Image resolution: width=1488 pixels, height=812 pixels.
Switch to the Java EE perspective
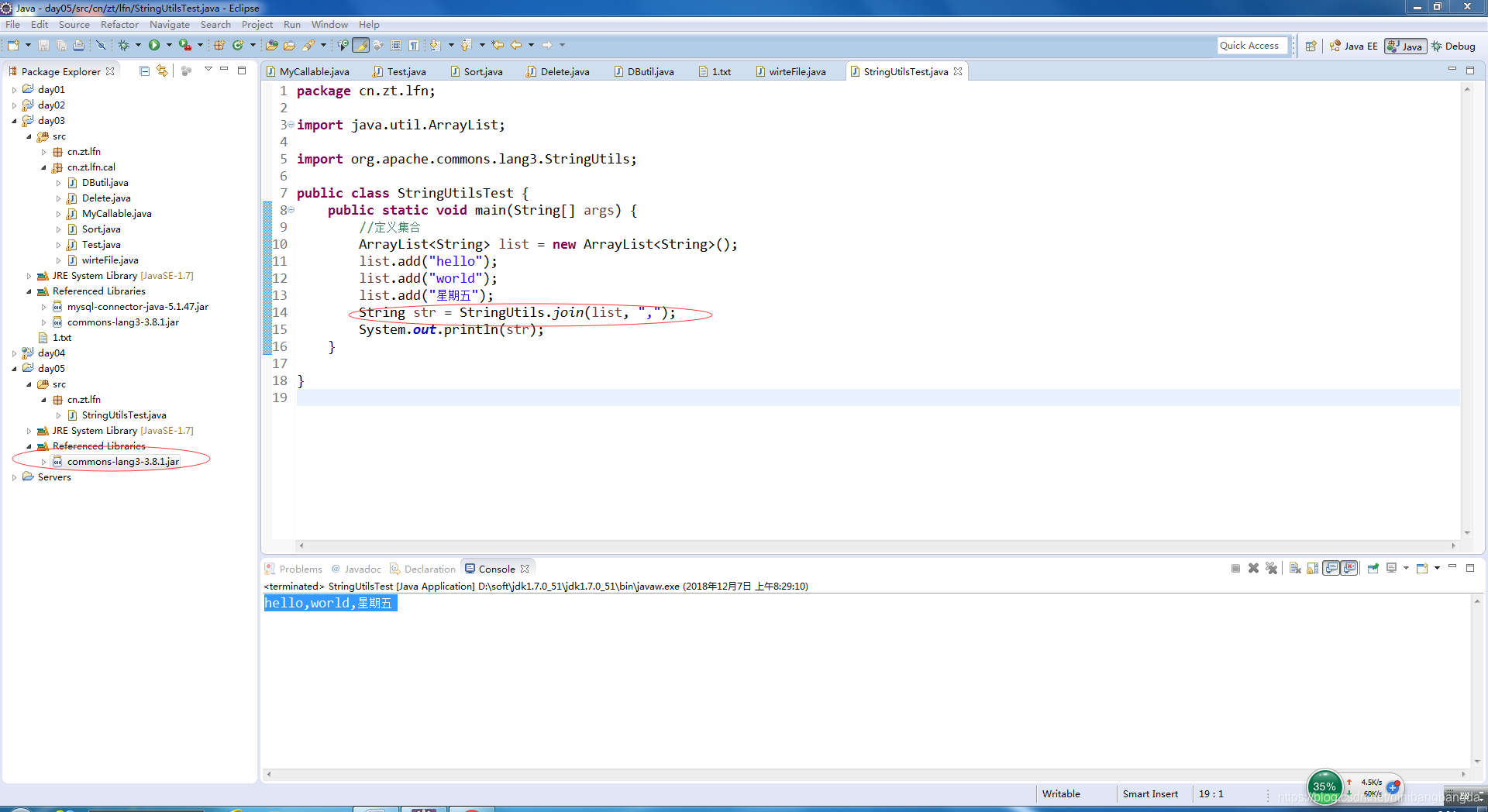tap(1354, 46)
